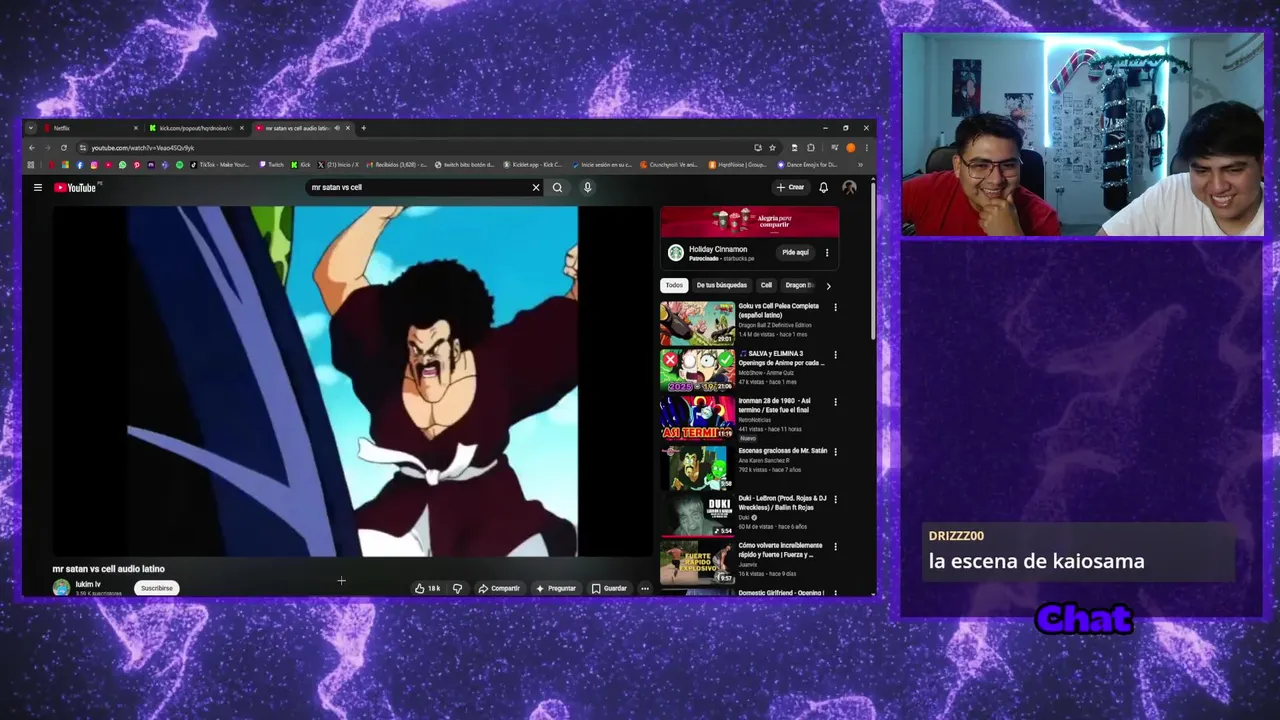
Task: Open the tab search dropdown arrow
Action: 31,128
